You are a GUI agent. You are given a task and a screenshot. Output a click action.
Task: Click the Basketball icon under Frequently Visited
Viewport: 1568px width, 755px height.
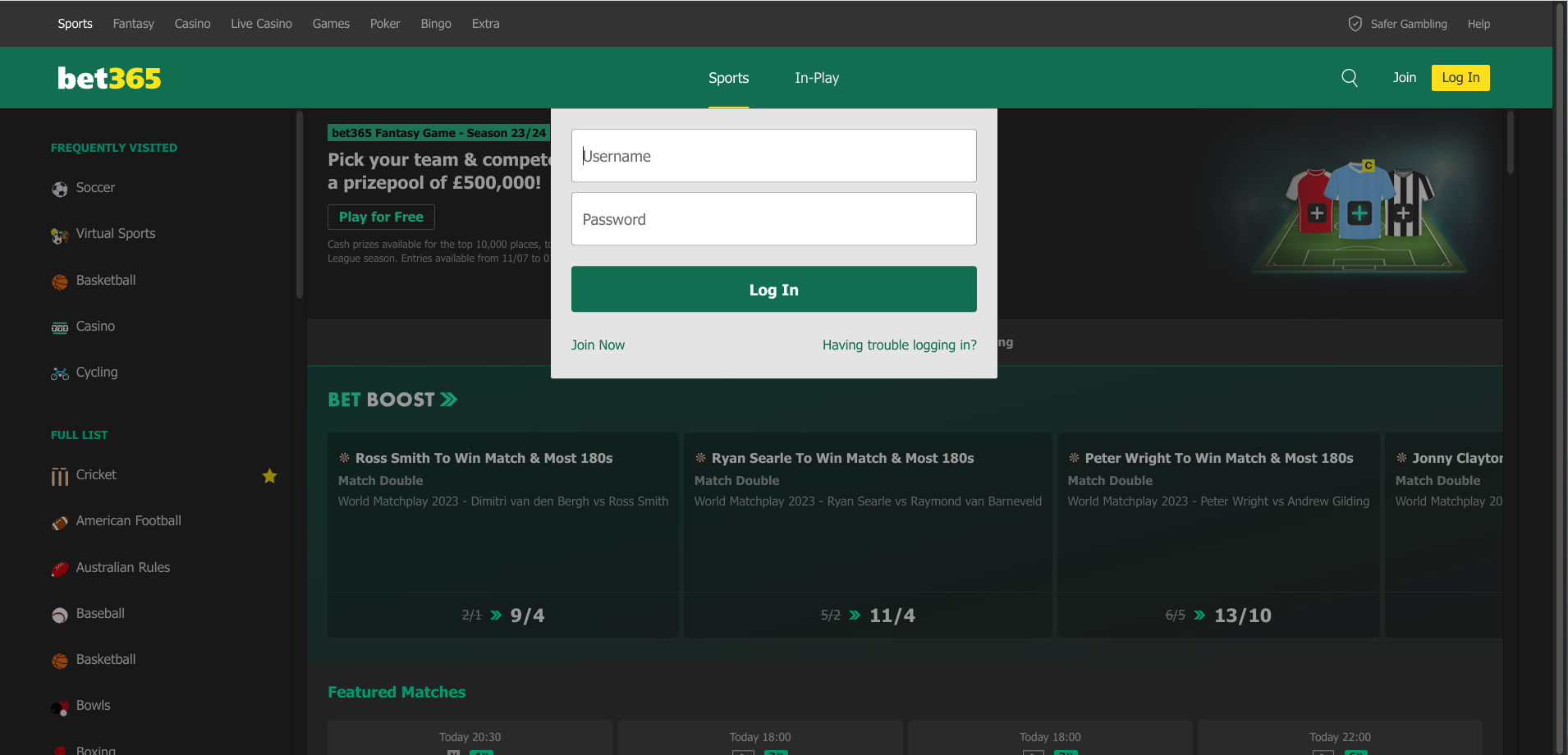click(x=60, y=281)
